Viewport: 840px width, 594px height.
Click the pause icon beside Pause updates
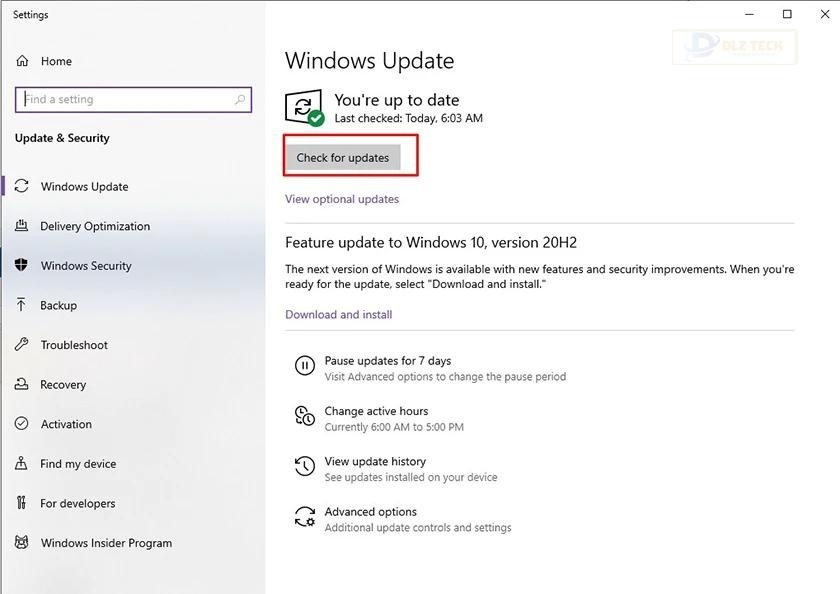305,366
